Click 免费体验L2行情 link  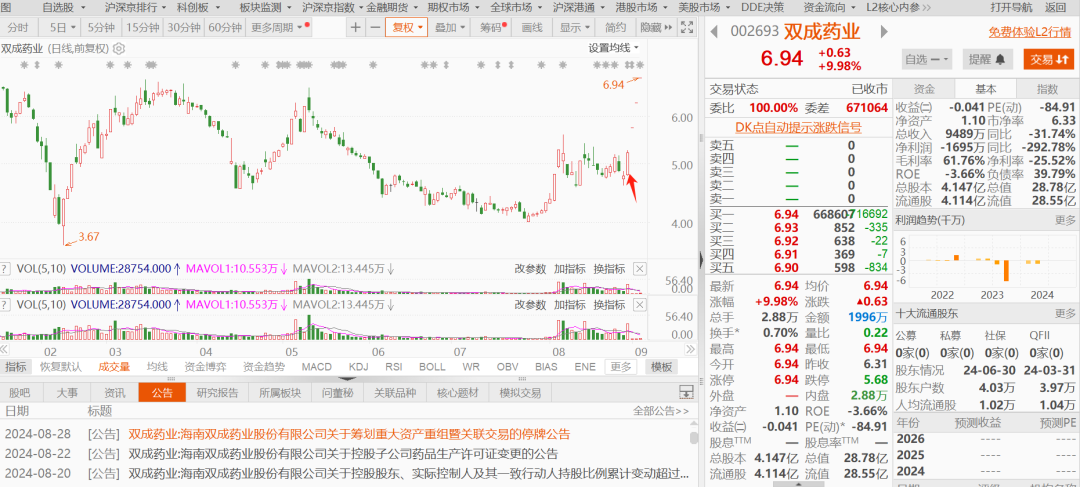[1029, 32]
